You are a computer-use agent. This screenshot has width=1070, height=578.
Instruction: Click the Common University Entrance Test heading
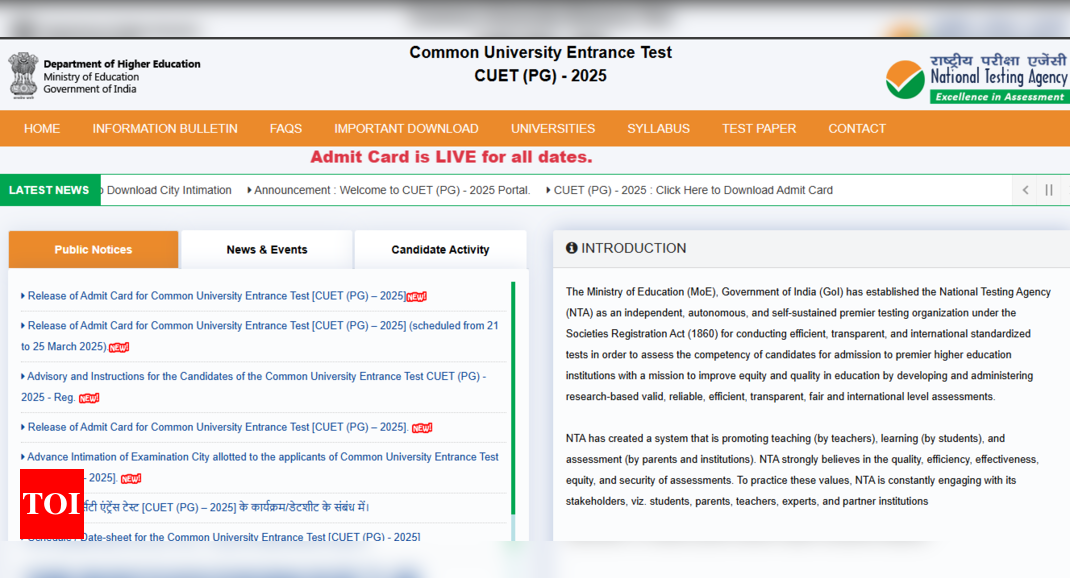click(x=540, y=53)
